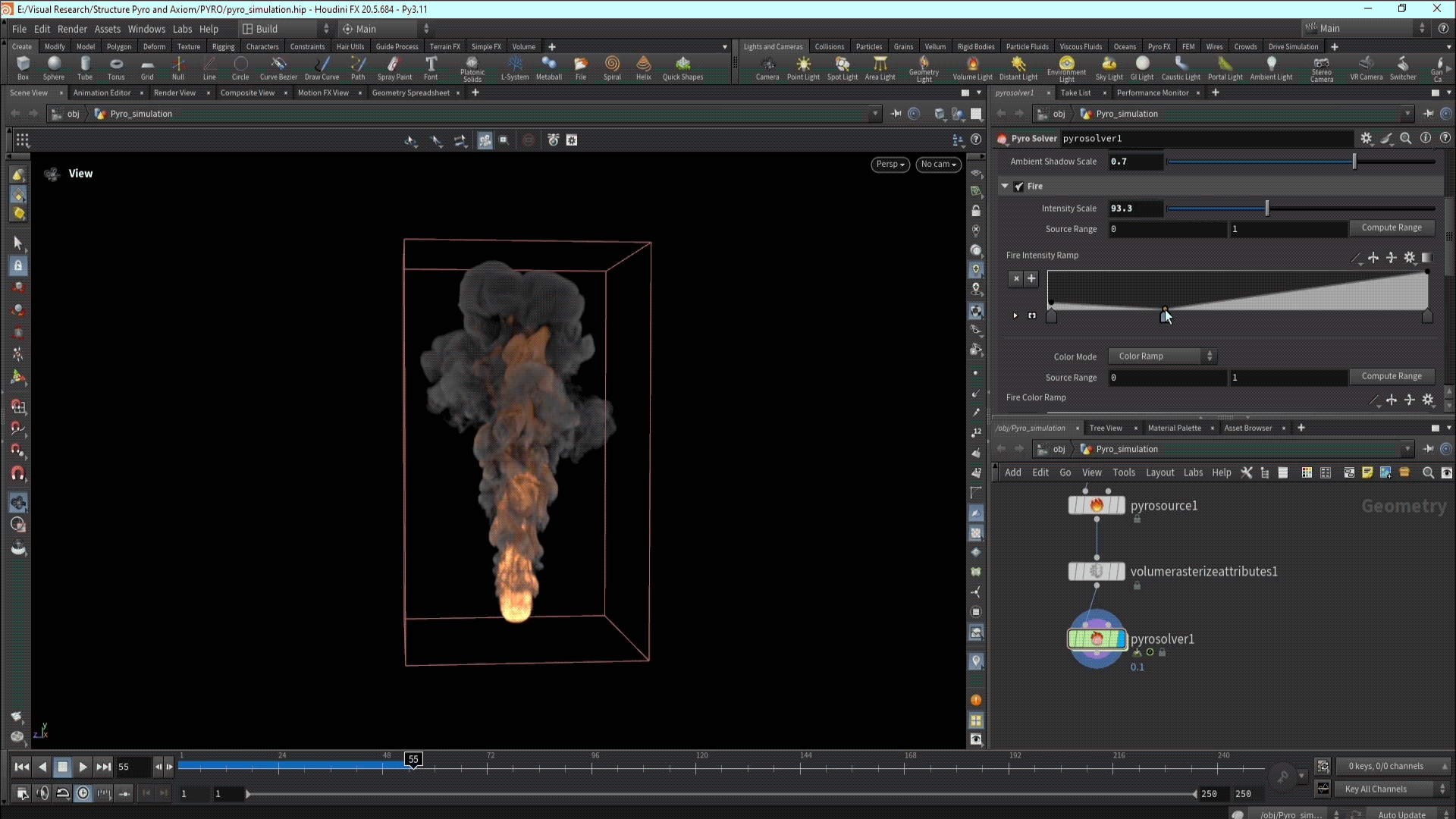The image size is (1456, 819).
Task: Click Compute Range beside Fire intensity
Action: click(1391, 227)
